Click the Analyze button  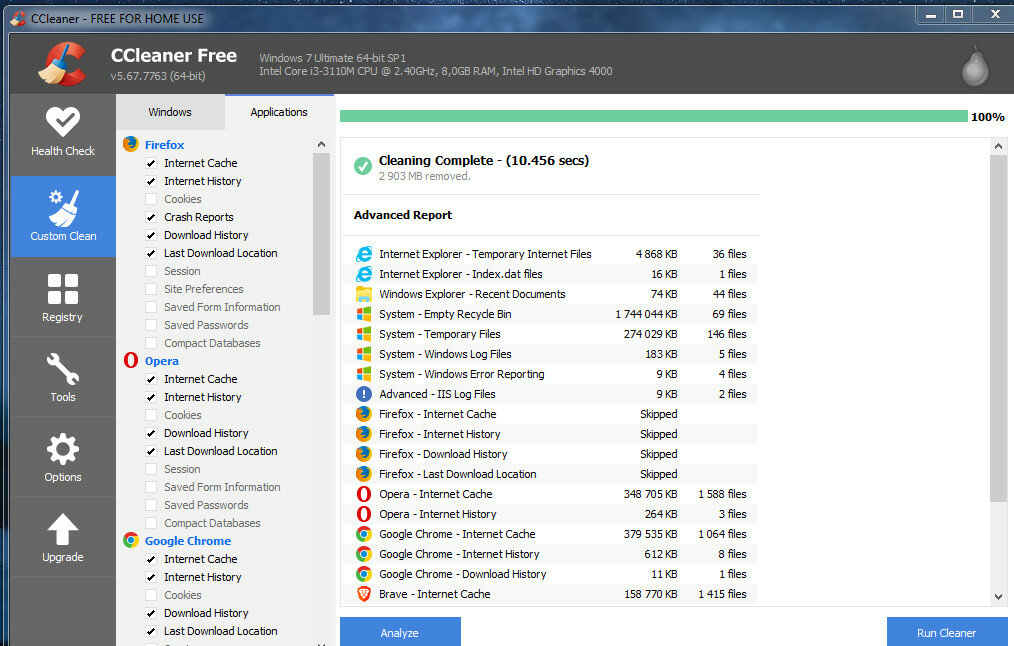coord(400,632)
